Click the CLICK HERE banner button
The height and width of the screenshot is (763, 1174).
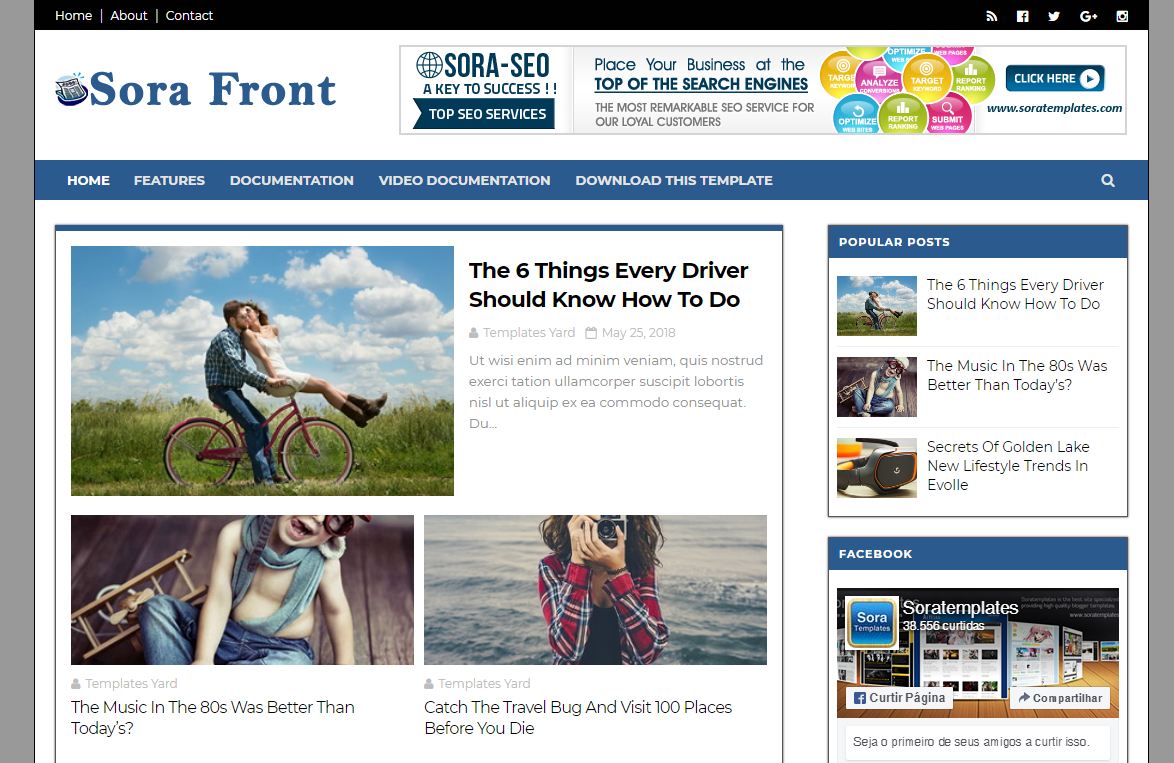click(x=1055, y=79)
